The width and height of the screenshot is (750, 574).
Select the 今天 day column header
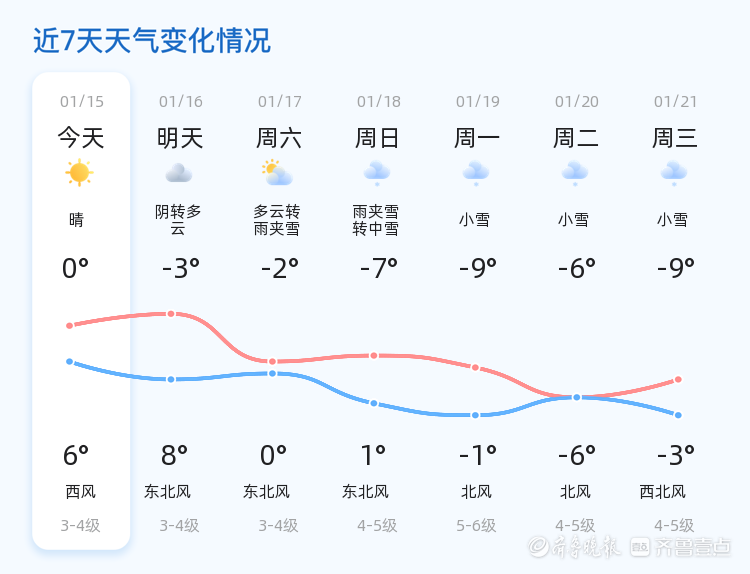81,138
